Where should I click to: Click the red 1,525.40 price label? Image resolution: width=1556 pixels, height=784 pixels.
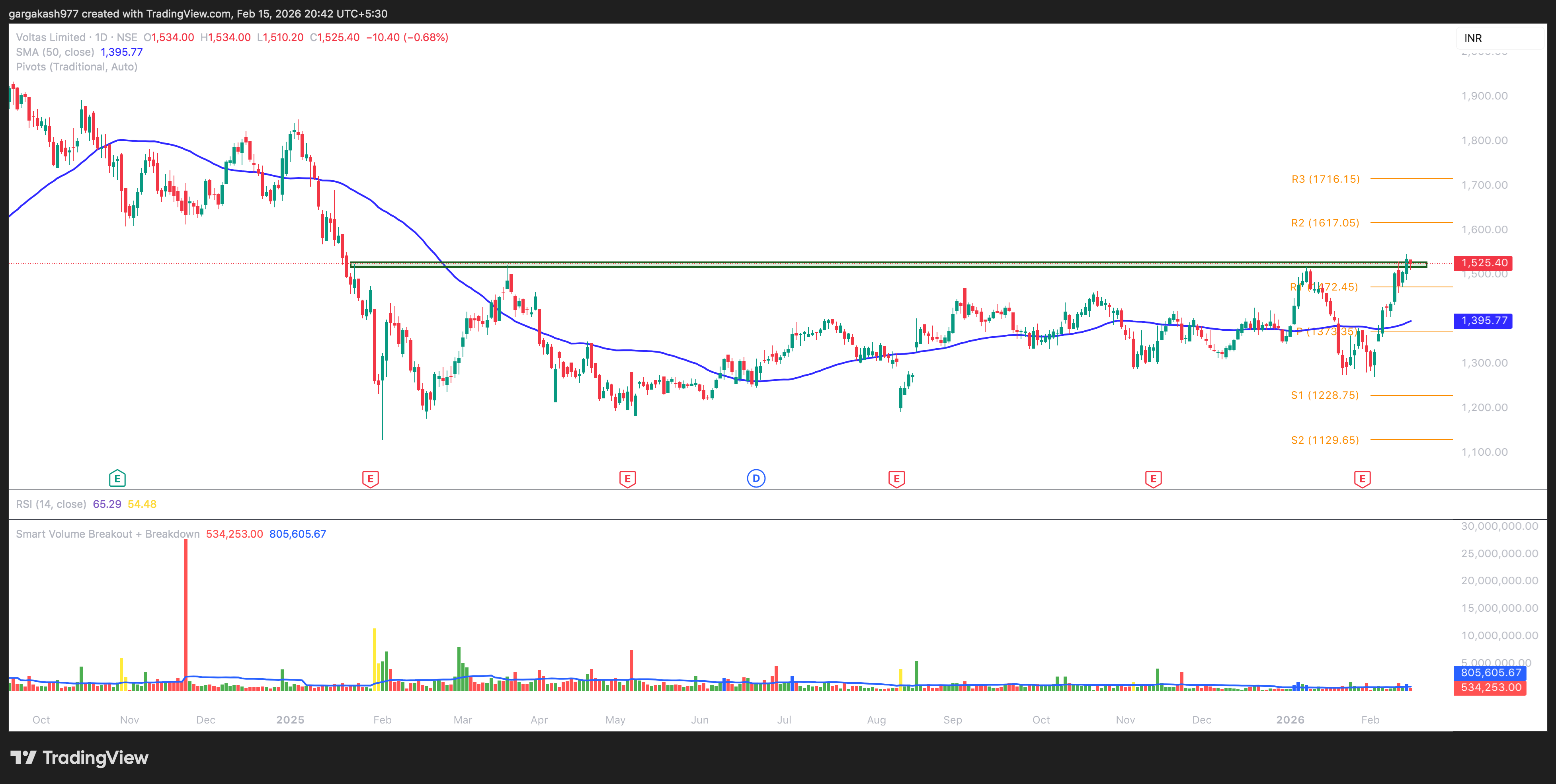pos(1484,263)
